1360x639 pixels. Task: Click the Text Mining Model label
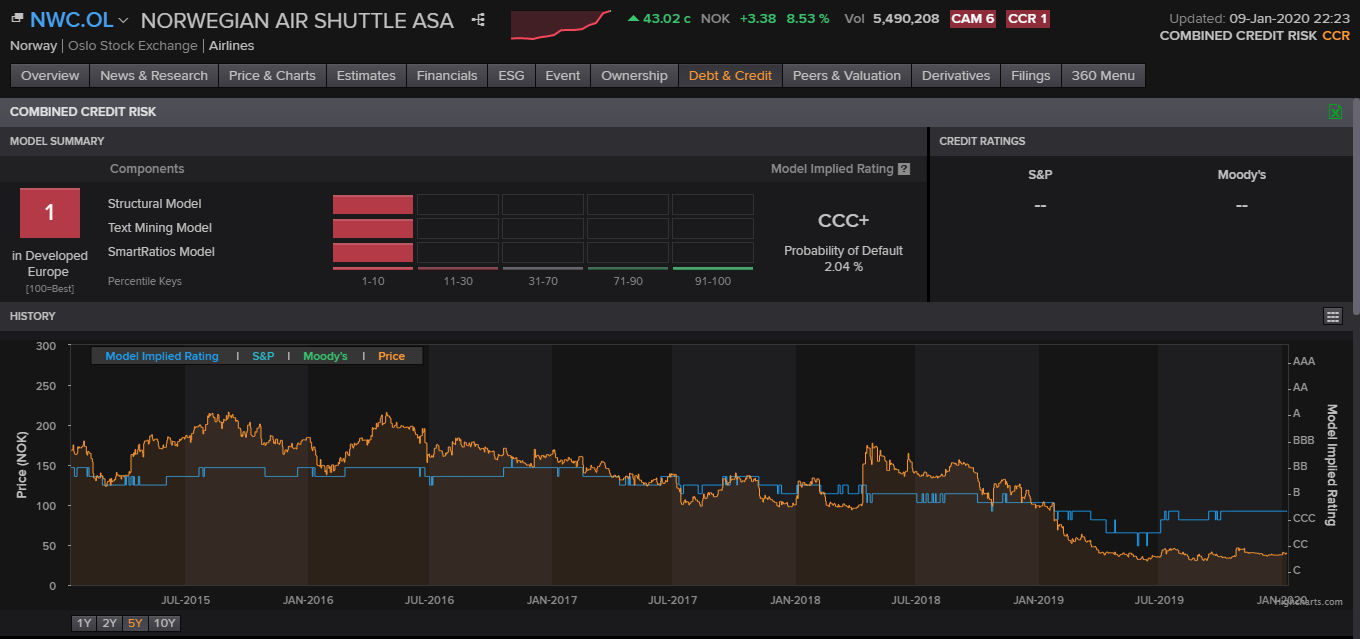pyautogui.click(x=160, y=228)
